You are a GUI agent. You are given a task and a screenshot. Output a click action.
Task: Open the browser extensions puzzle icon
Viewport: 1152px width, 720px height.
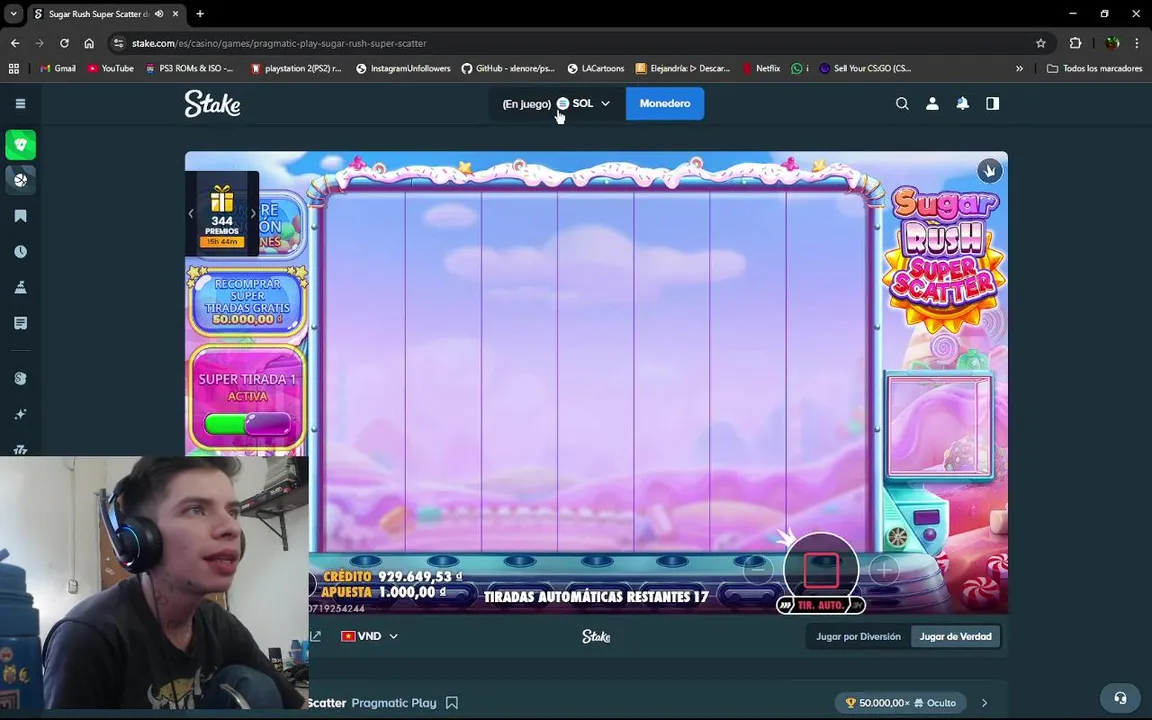(x=1076, y=43)
